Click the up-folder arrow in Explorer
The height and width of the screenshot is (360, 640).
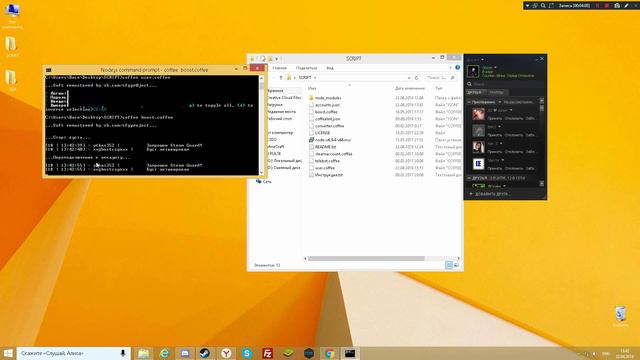281,78
